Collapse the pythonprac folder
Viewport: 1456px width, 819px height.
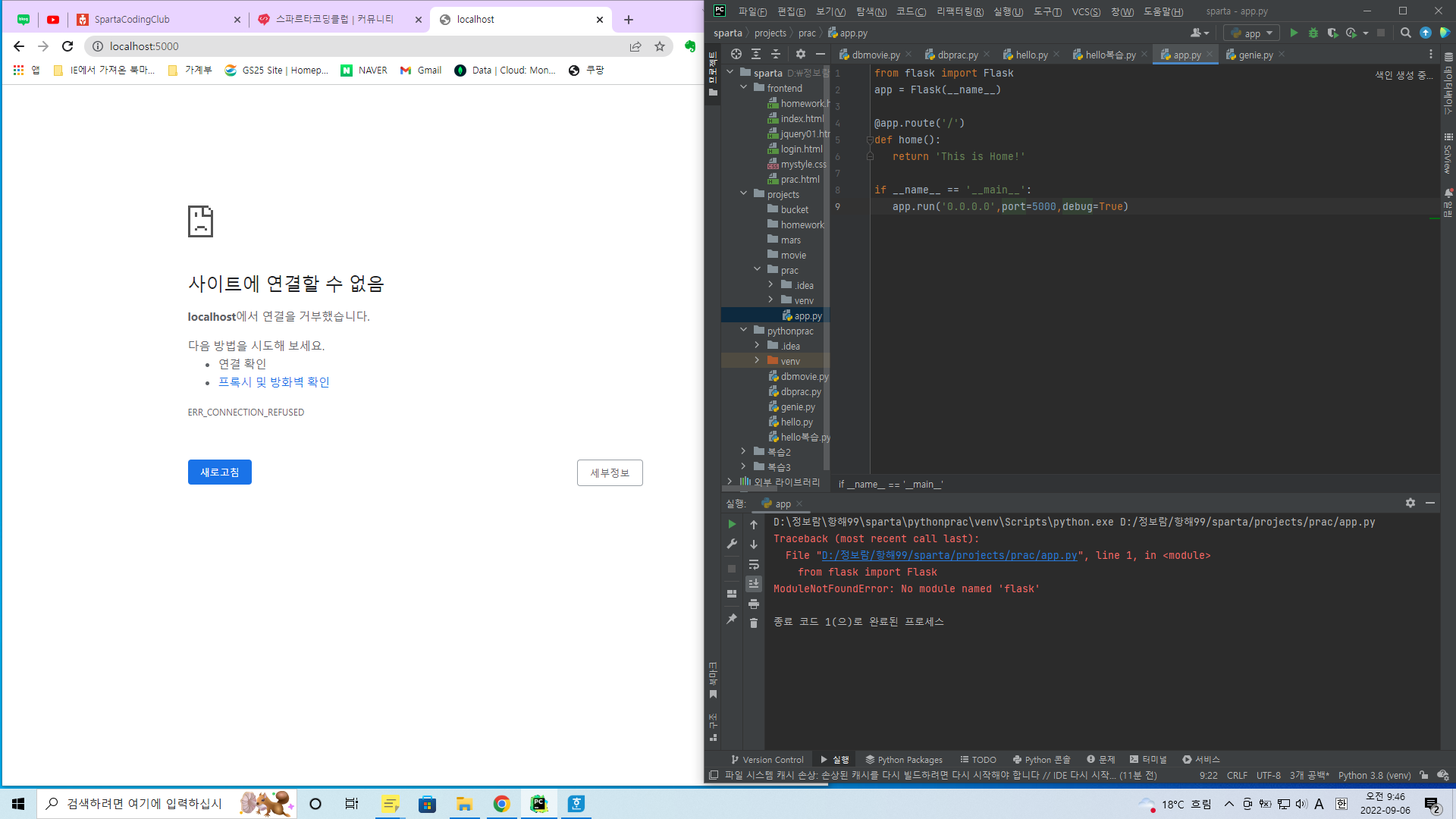[x=744, y=330]
